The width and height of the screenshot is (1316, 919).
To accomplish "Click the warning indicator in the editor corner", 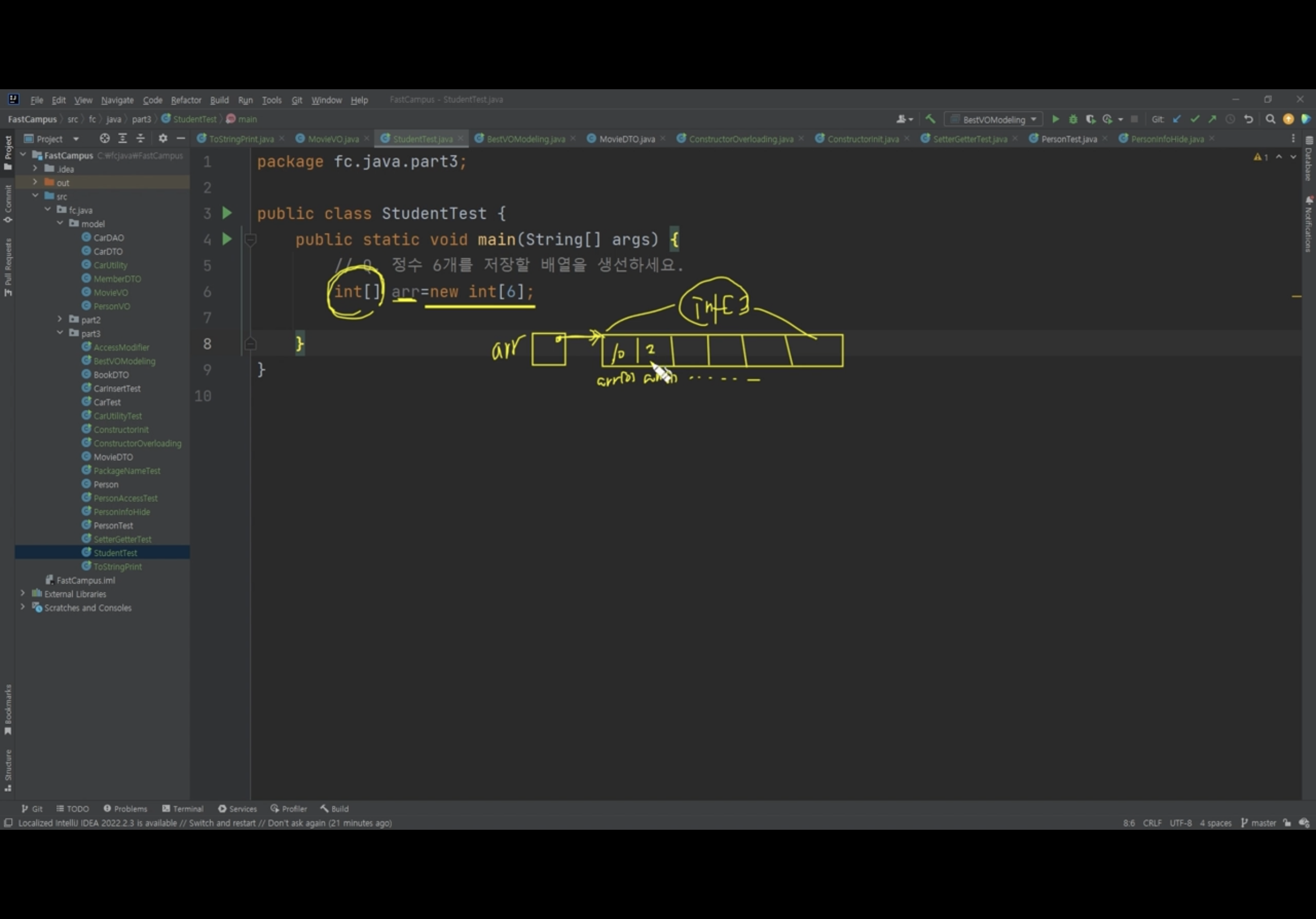I will point(1260,157).
